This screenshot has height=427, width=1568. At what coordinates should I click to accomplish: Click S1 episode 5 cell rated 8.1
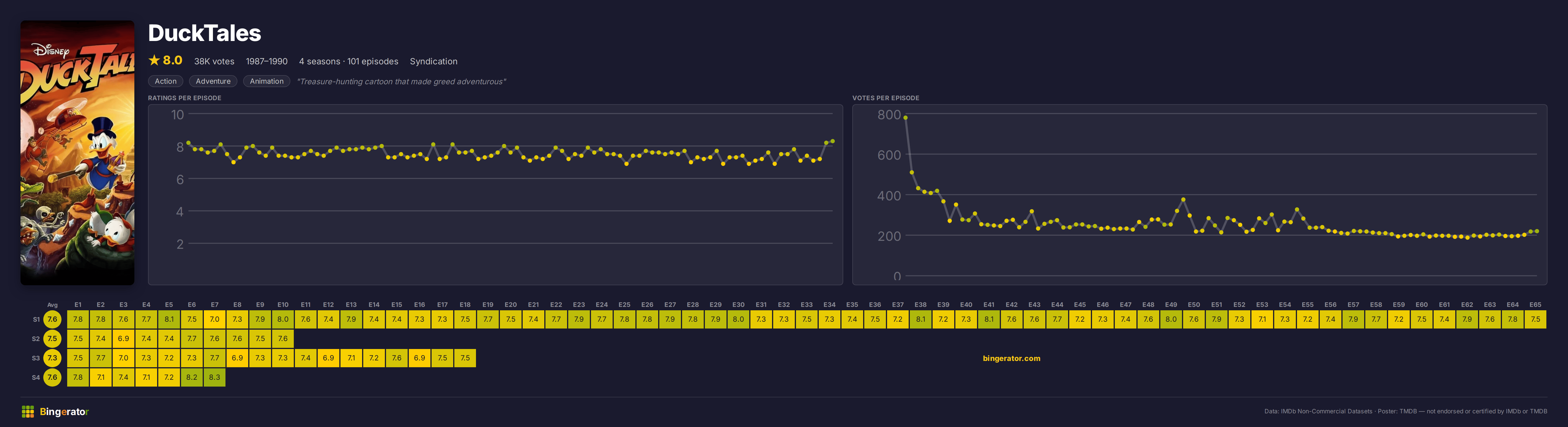169,319
